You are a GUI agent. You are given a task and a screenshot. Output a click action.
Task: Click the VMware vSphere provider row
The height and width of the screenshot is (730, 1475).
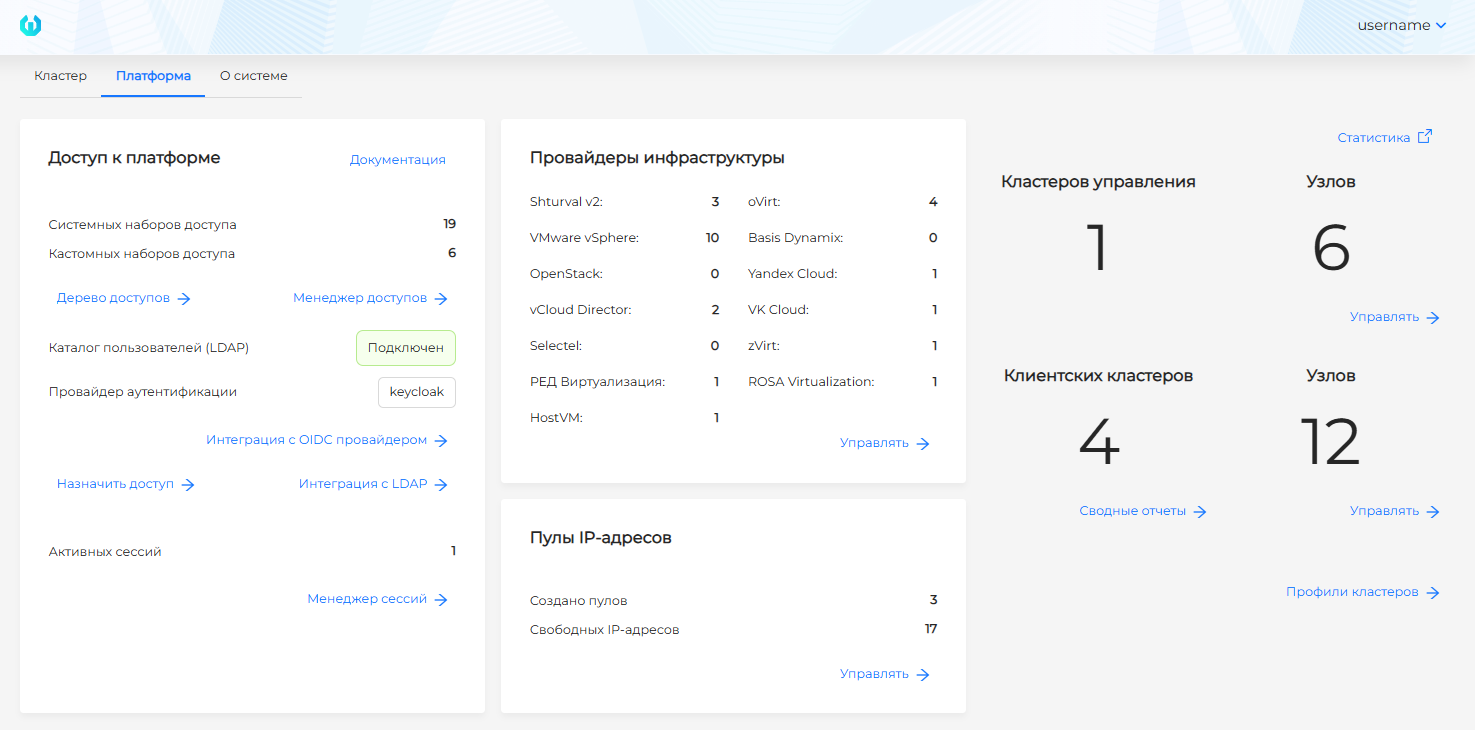(624, 238)
